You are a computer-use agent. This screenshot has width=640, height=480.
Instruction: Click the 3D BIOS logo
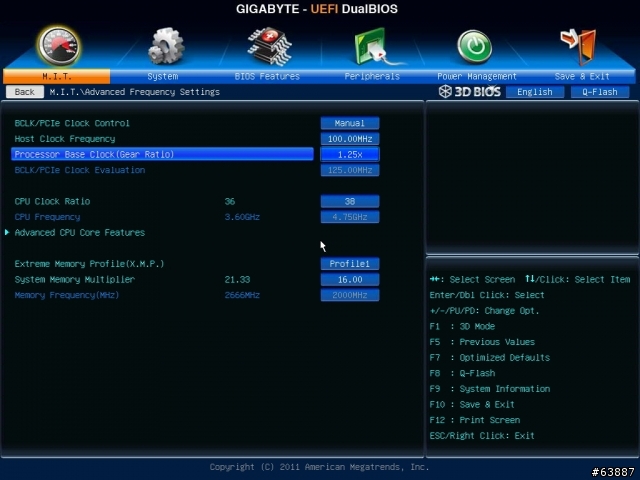tap(469, 91)
